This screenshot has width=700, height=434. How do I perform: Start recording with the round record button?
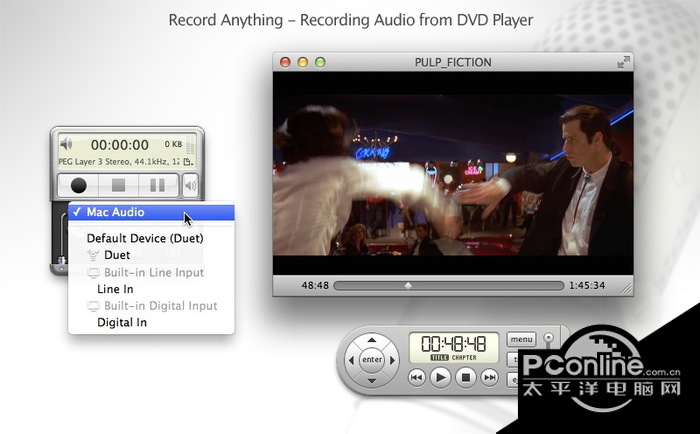[x=79, y=185]
